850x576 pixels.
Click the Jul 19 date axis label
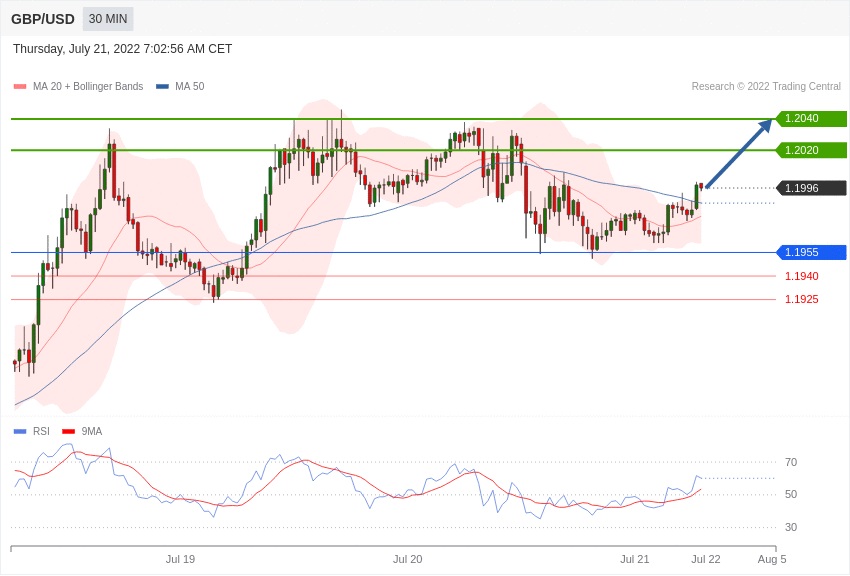[180, 559]
